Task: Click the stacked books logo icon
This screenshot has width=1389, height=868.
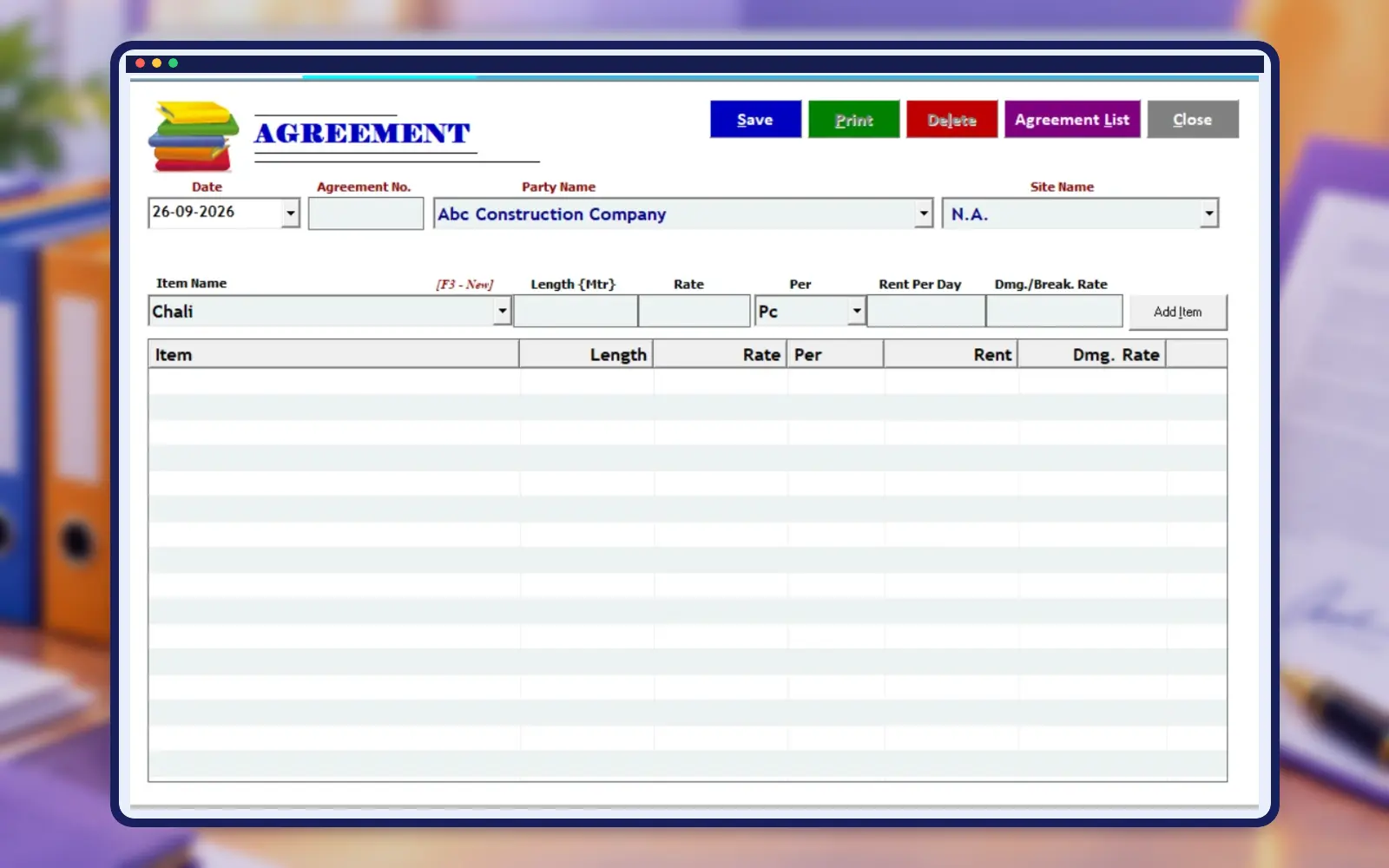Action: pos(194,136)
